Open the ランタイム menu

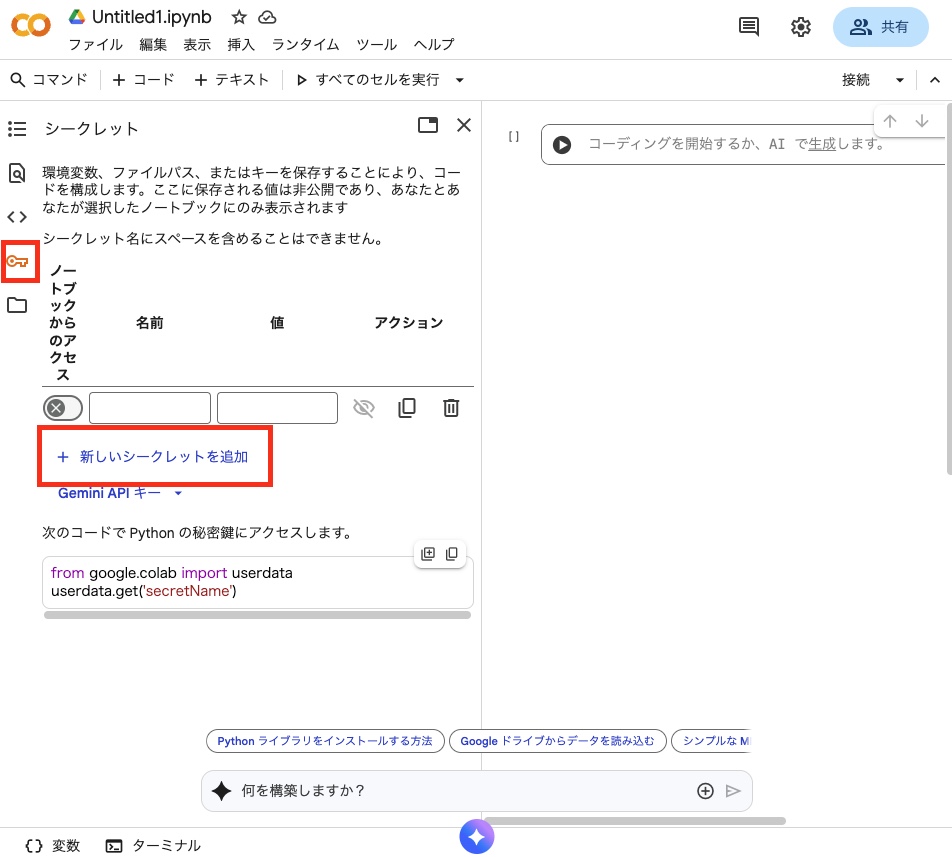point(306,44)
